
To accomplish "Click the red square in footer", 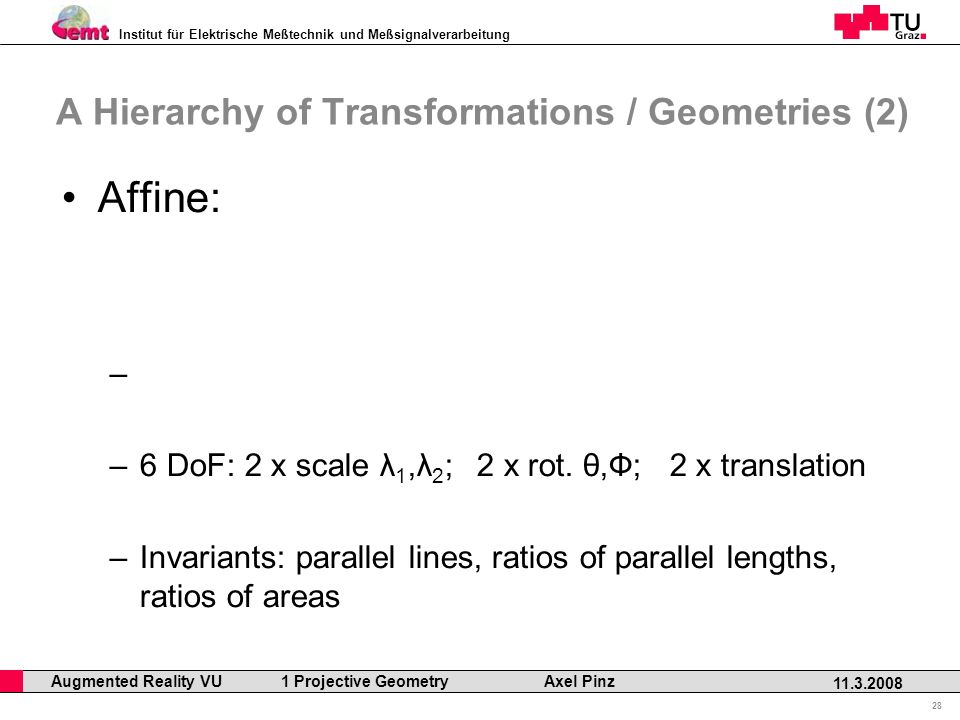I will click(11, 681).
